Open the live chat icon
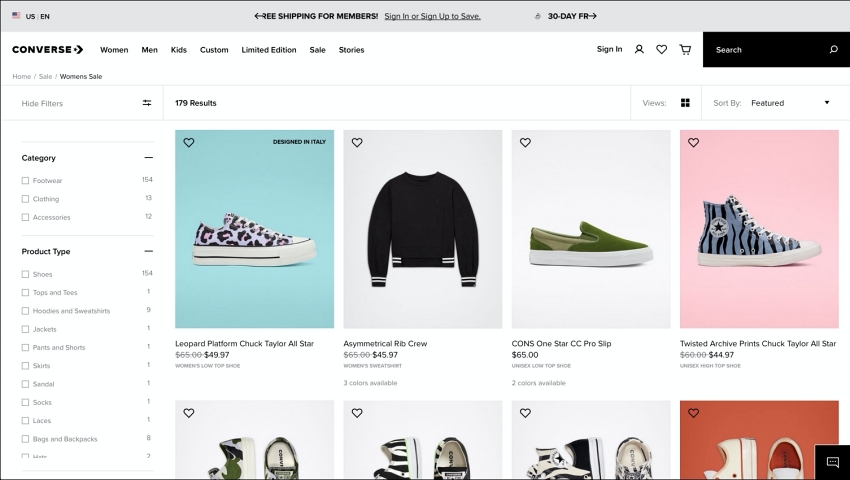Screen dimensions: 850x480 click(833, 462)
